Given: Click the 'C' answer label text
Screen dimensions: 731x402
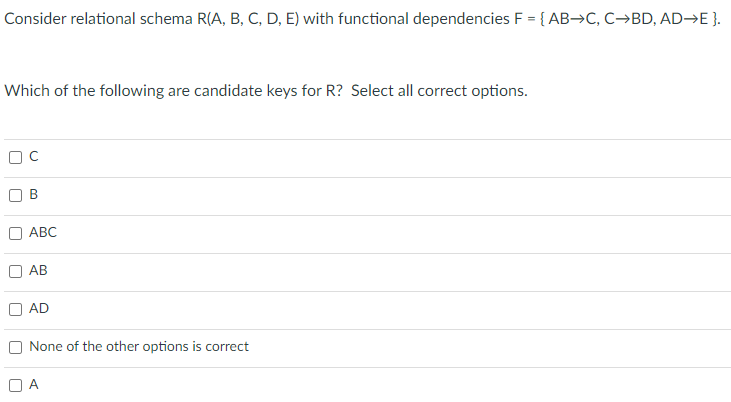Looking at the screenshot, I should click(x=34, y=156).
